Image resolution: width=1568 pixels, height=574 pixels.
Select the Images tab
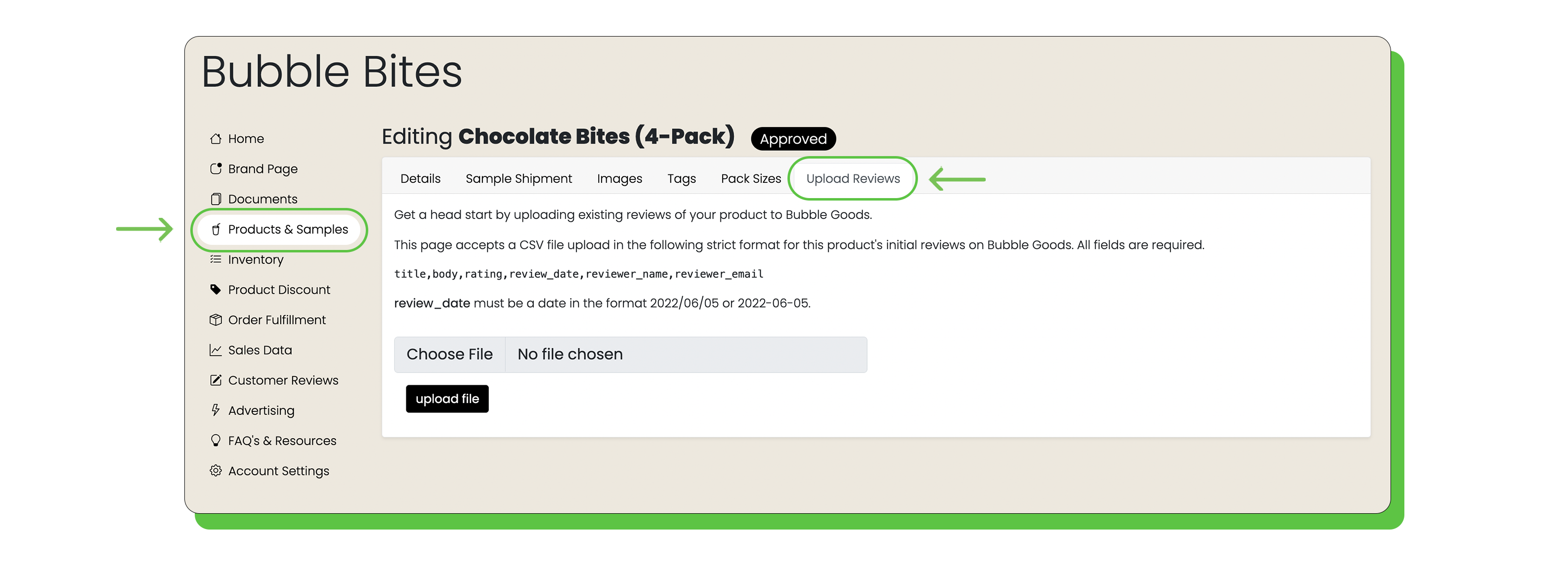tap(619, 179)
